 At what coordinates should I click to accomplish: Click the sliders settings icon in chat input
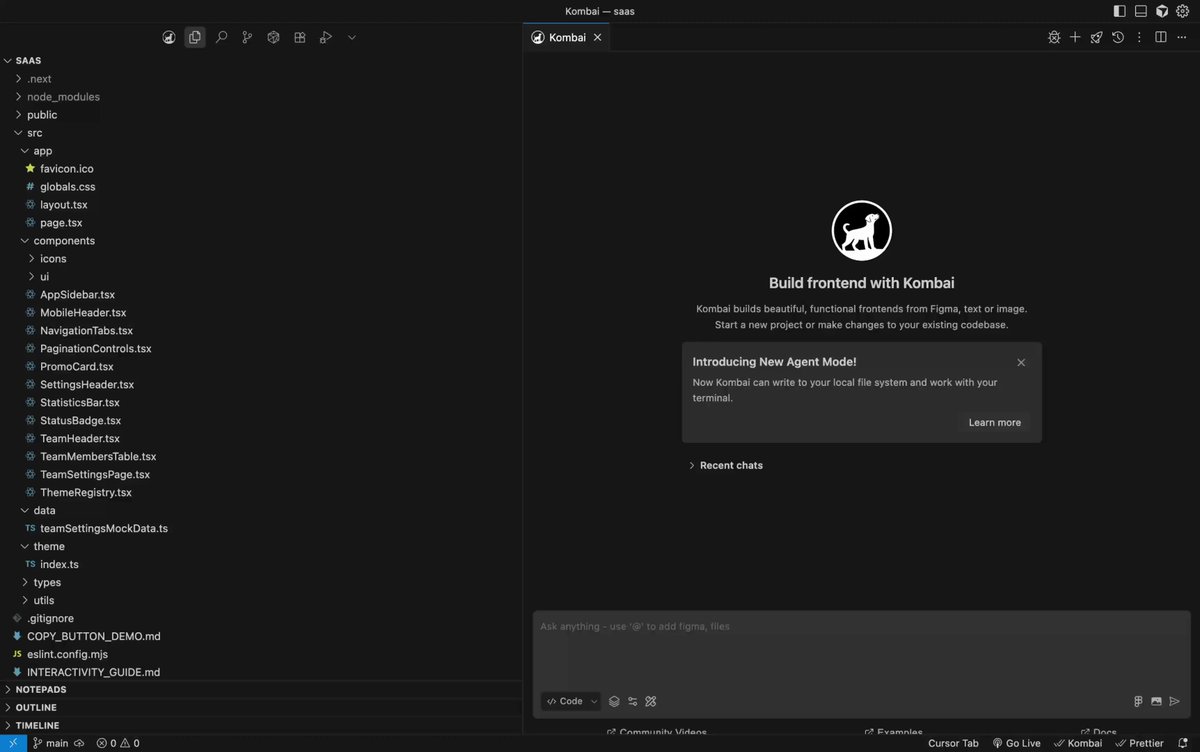[633, 701]
